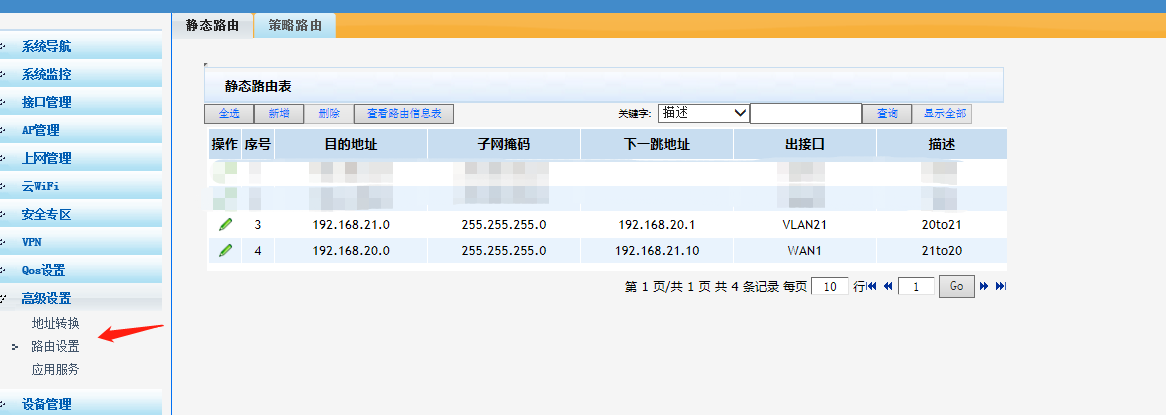Image resolution: width=1166 pixels, height=415 pixels.
Task: Select WAN1 interface cell
Action: (805, 251)
